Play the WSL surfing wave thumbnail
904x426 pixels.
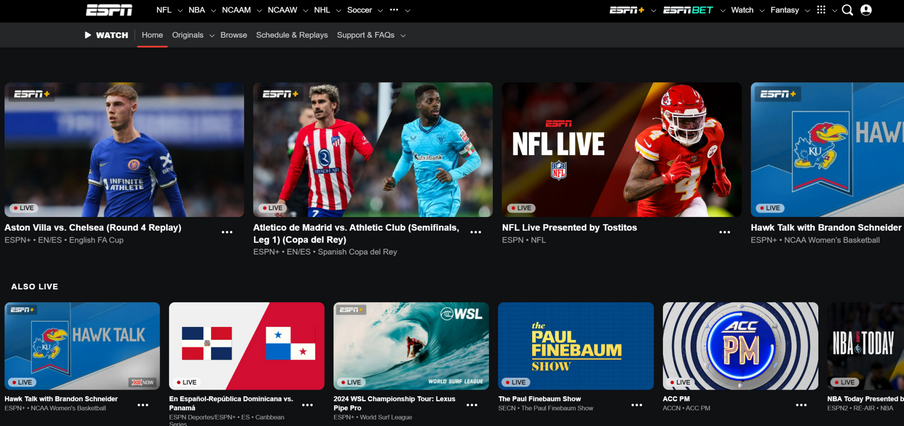[x=411, y=346]
